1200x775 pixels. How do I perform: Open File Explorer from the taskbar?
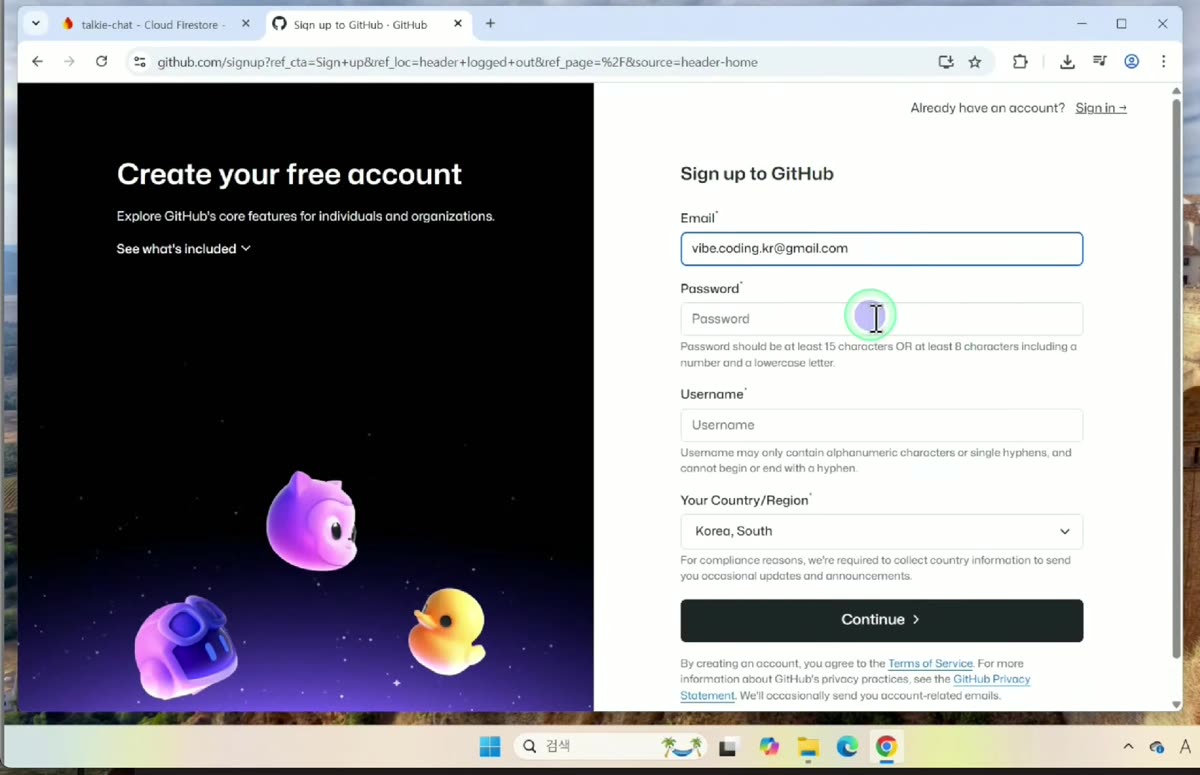[808, 747]
